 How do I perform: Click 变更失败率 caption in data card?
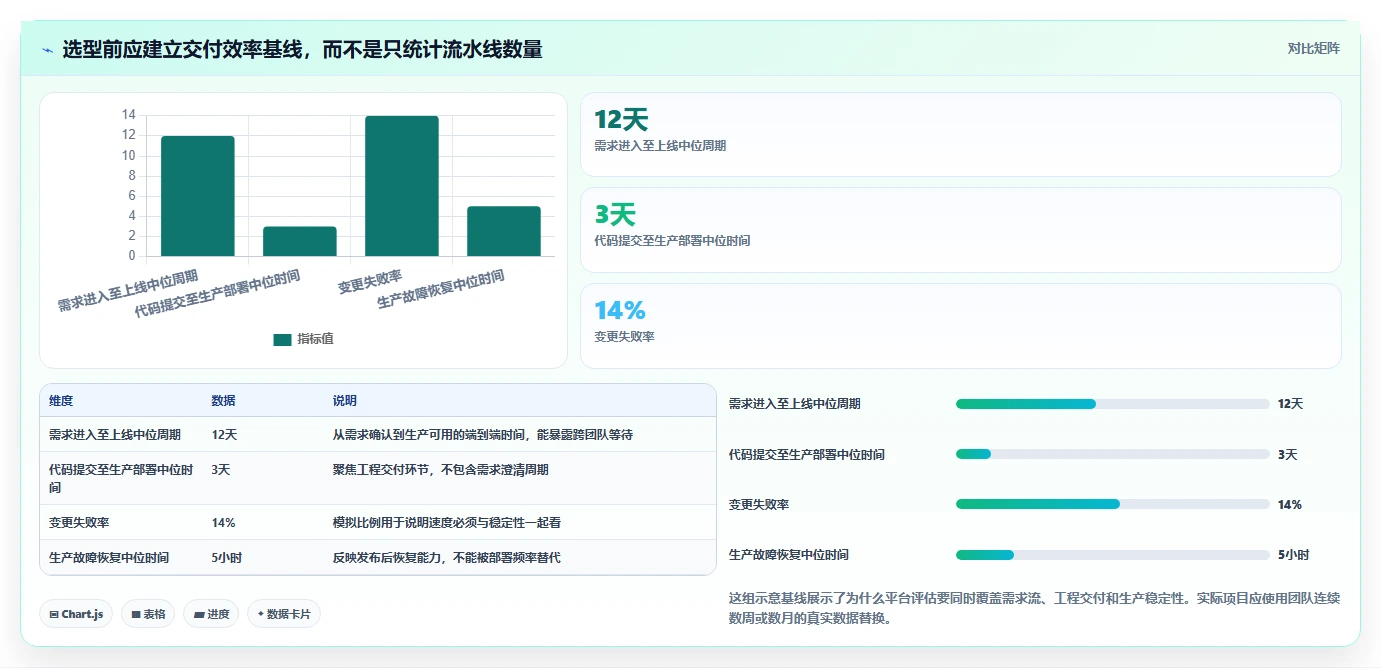(624, 337)
